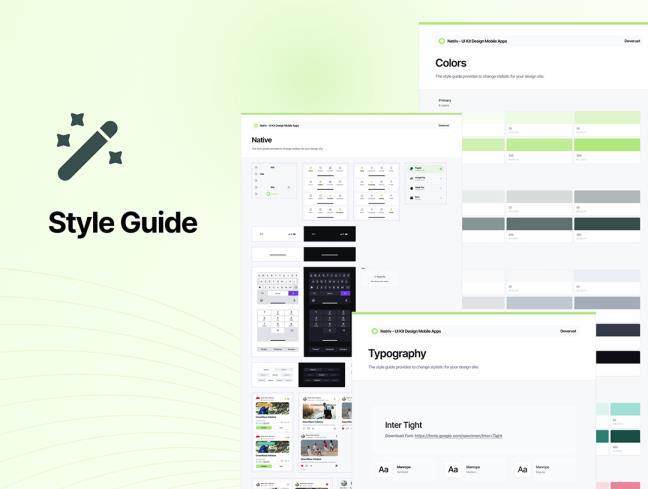The width and height of the screenshot is (648, 489).
Task: Click Devarust label on the Colors header
Action: click(x=632, y=41)
